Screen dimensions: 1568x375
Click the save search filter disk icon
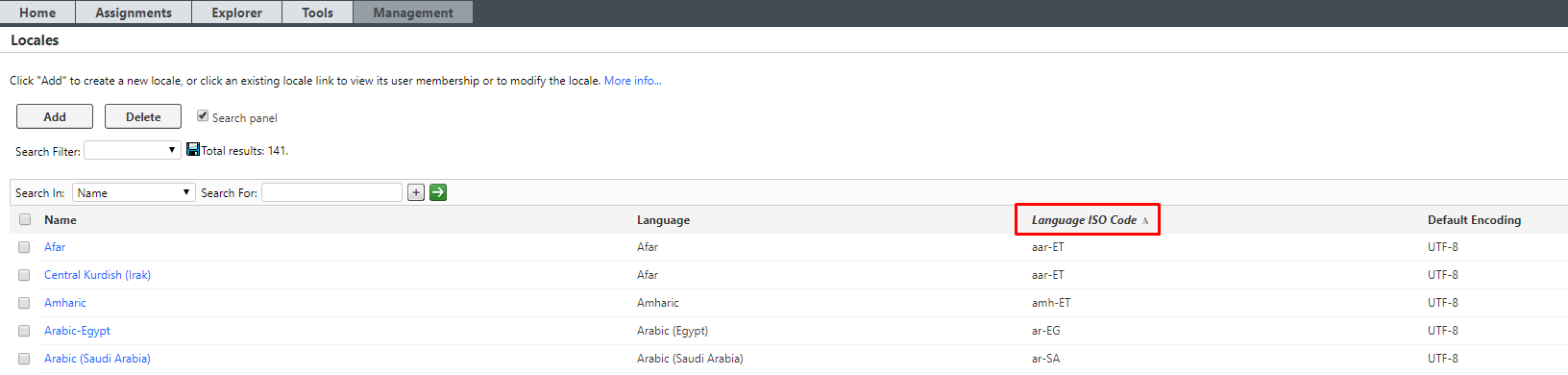tap(193, 149)
